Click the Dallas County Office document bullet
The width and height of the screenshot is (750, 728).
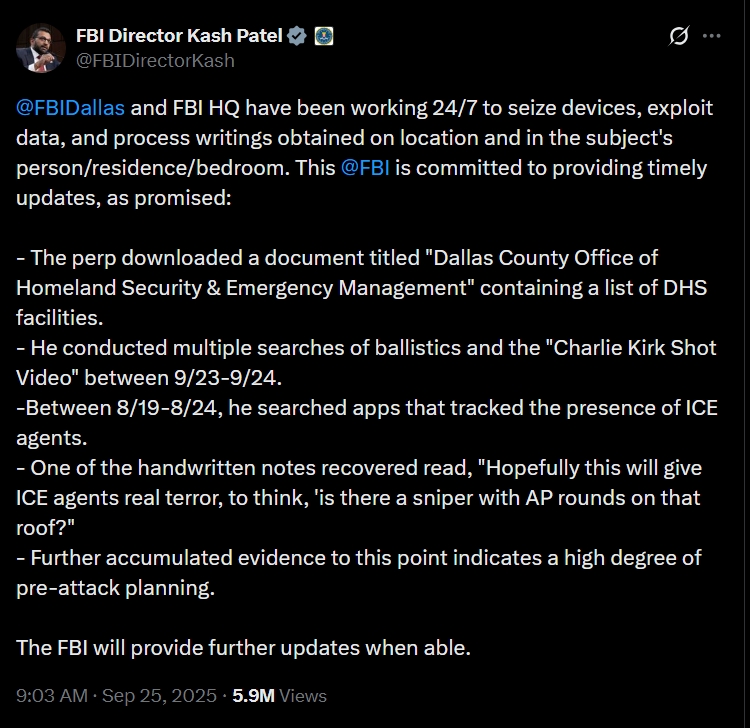(x=362, y=287)
